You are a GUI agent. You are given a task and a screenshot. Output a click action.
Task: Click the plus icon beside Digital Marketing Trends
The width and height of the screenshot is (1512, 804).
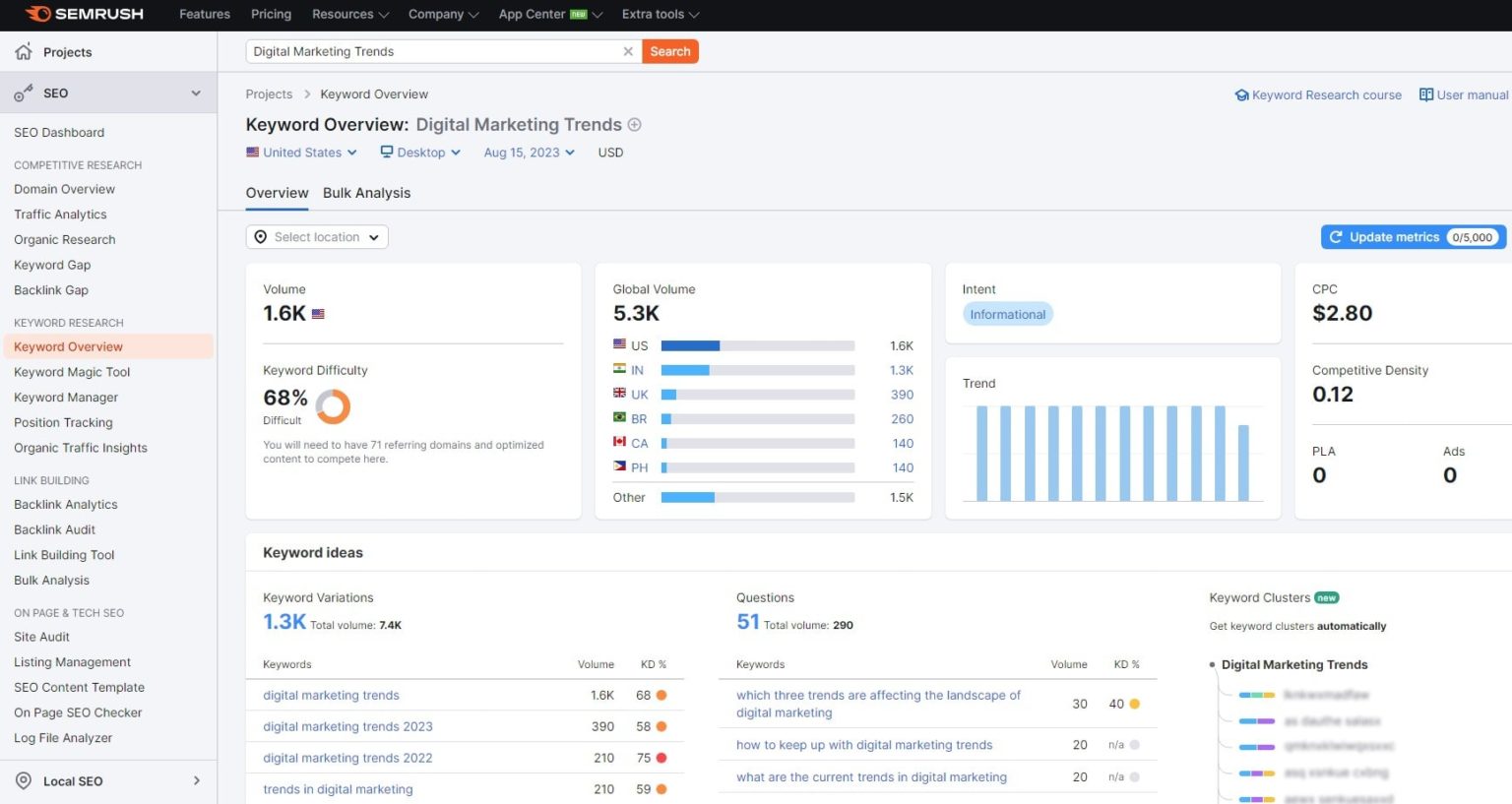635,125
